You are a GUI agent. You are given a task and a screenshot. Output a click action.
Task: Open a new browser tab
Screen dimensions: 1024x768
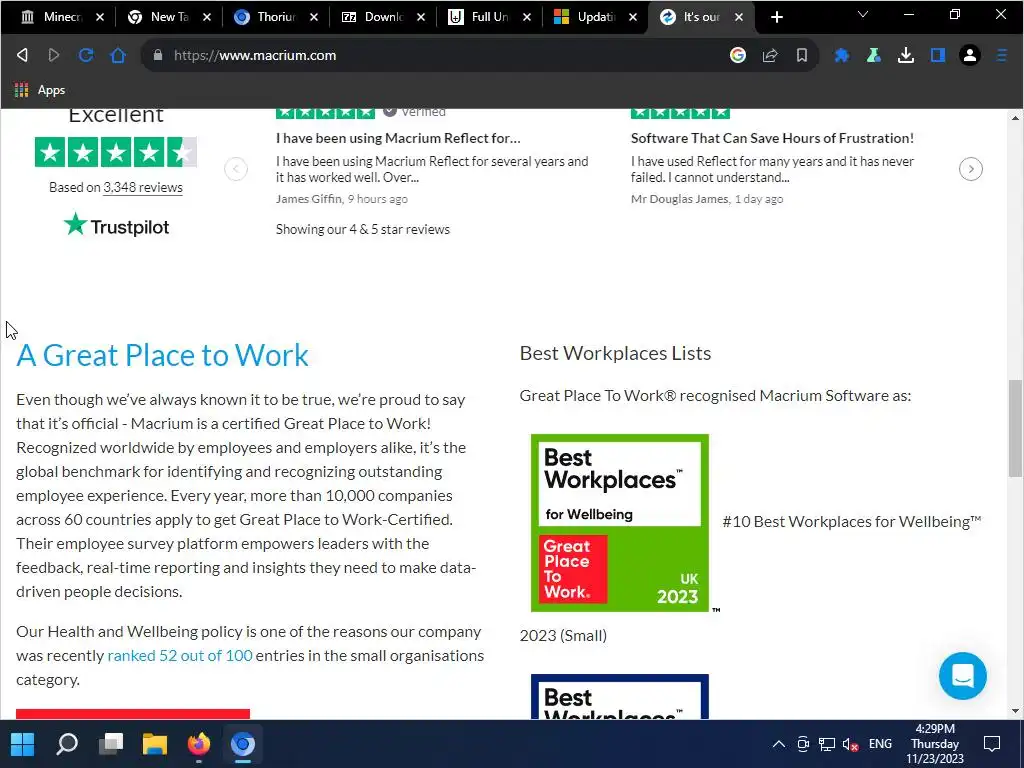click(776, 17)
